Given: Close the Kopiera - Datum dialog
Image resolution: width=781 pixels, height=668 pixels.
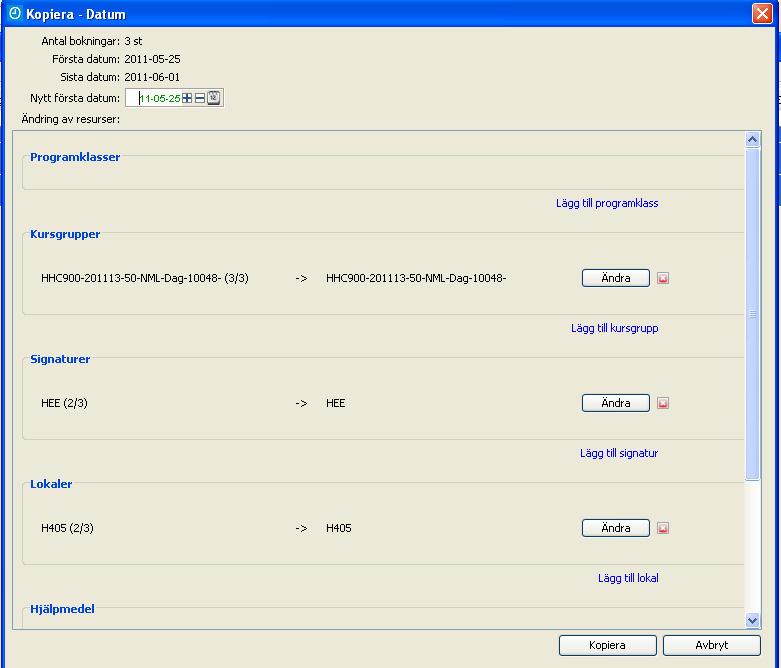Looking at the screenshot, I should [x=762, y=13].
